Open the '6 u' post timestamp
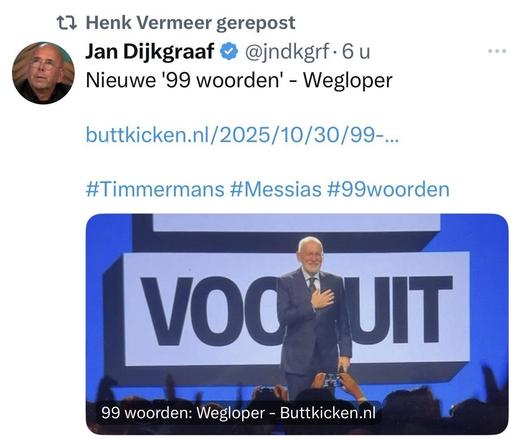Screen dimensions: 521x441 click(x=356, y=52)
